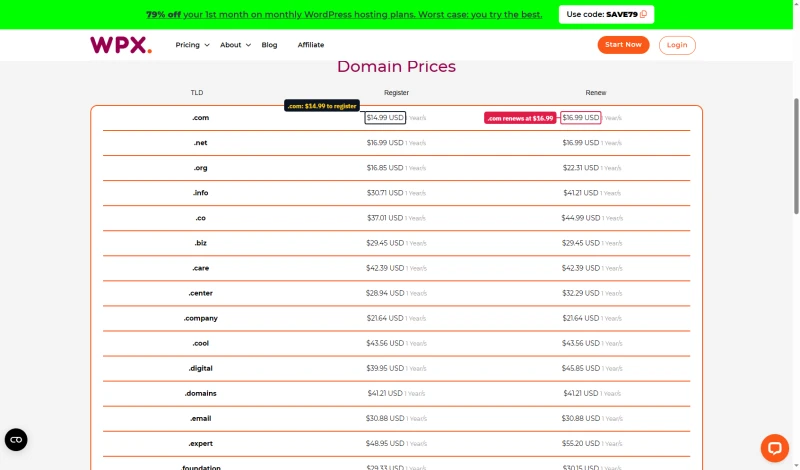This screenshot has width=800, height=470.
Task: Open the Affiliate menu item
Action: tap(311, 45)
